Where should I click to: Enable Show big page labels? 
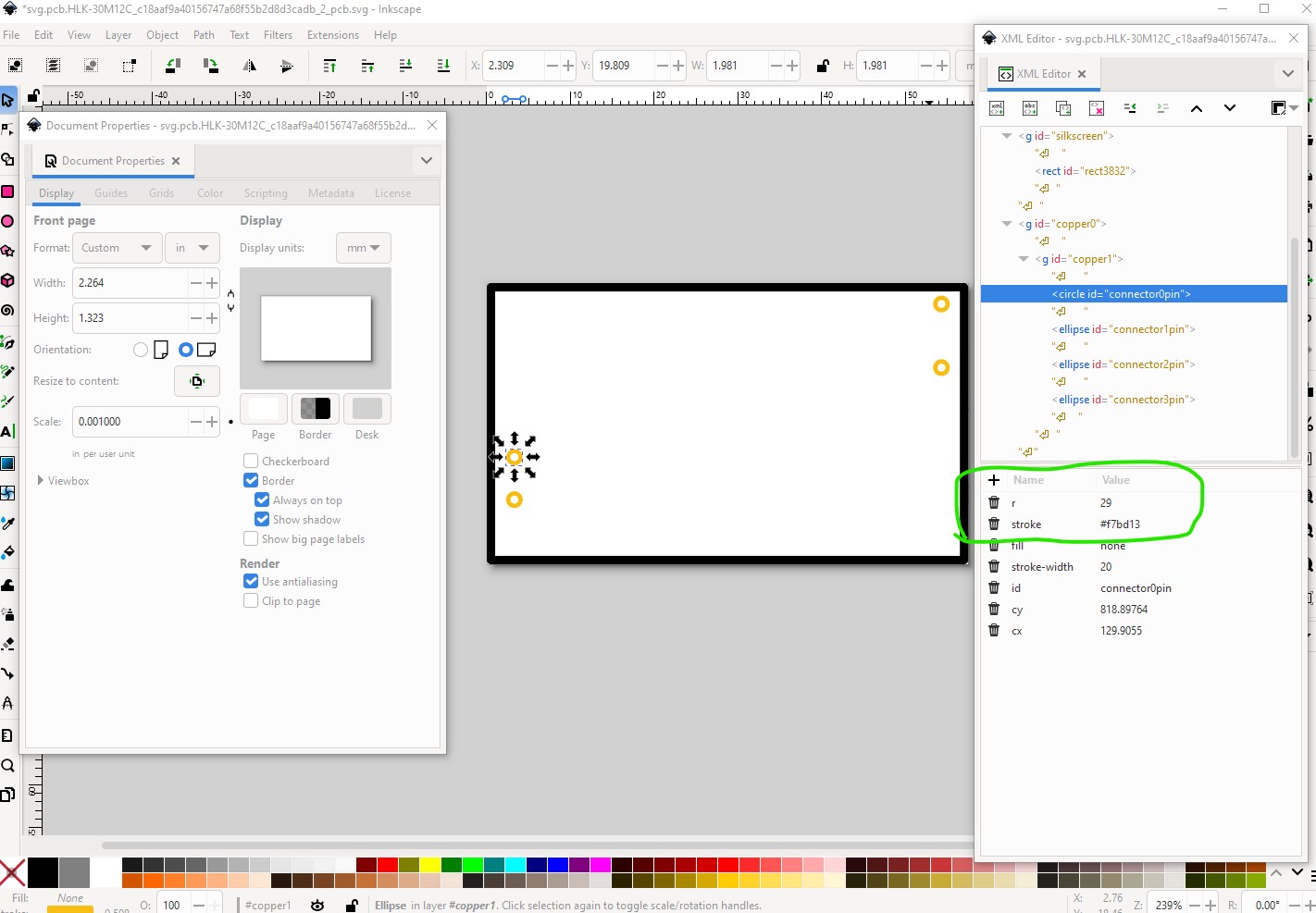(251, 538)
